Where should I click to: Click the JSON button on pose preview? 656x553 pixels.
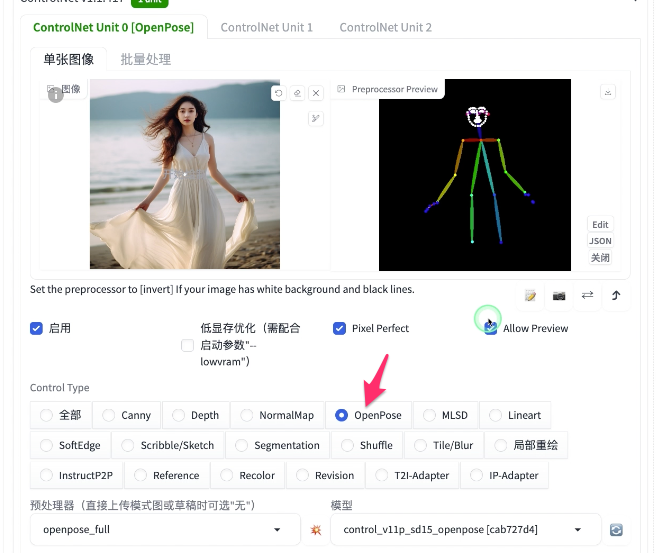pyautogui.click(x=600, y=241)
